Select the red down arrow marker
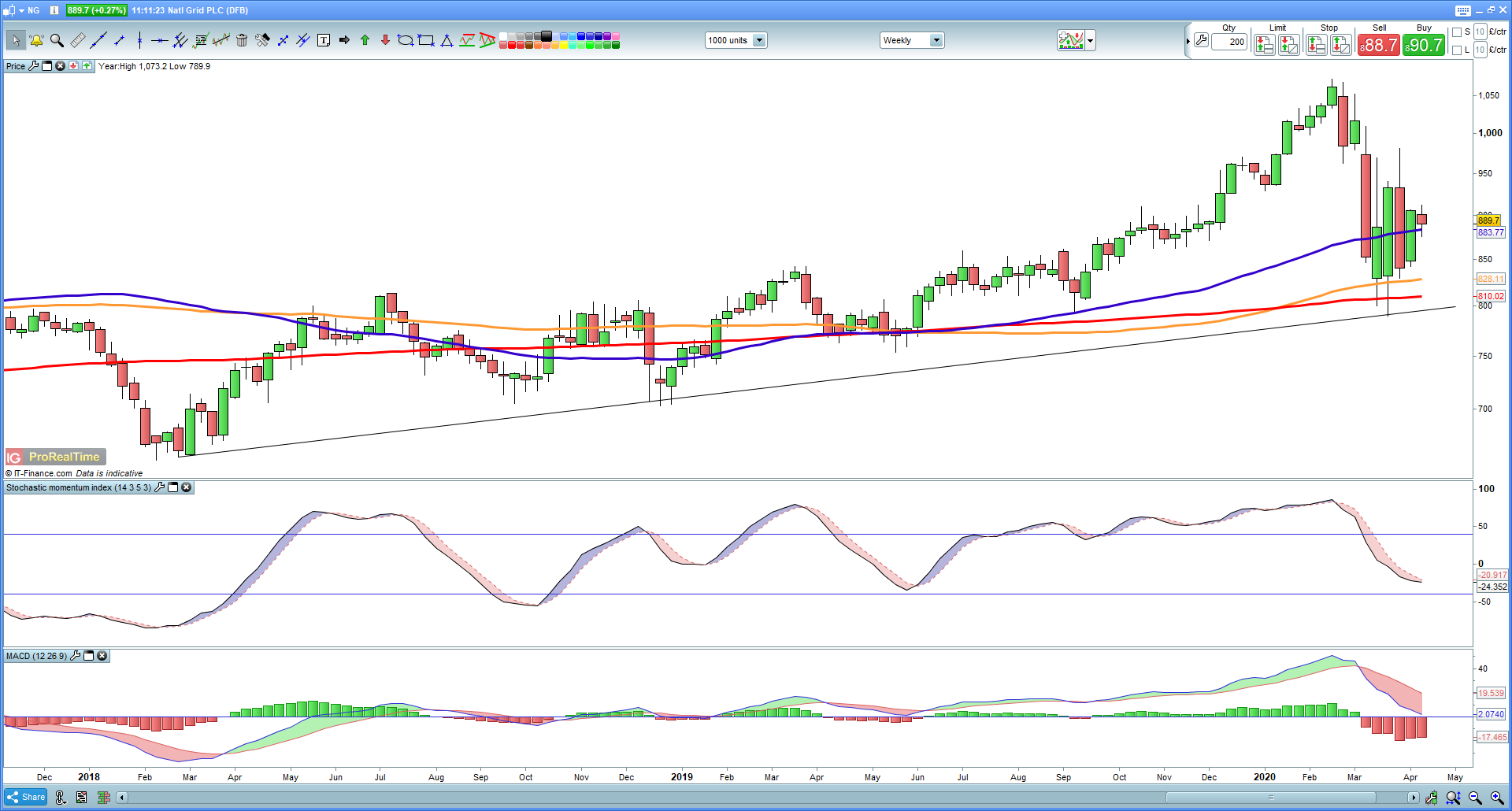This screenshot has height=811, width=1512. pos(385,40)
